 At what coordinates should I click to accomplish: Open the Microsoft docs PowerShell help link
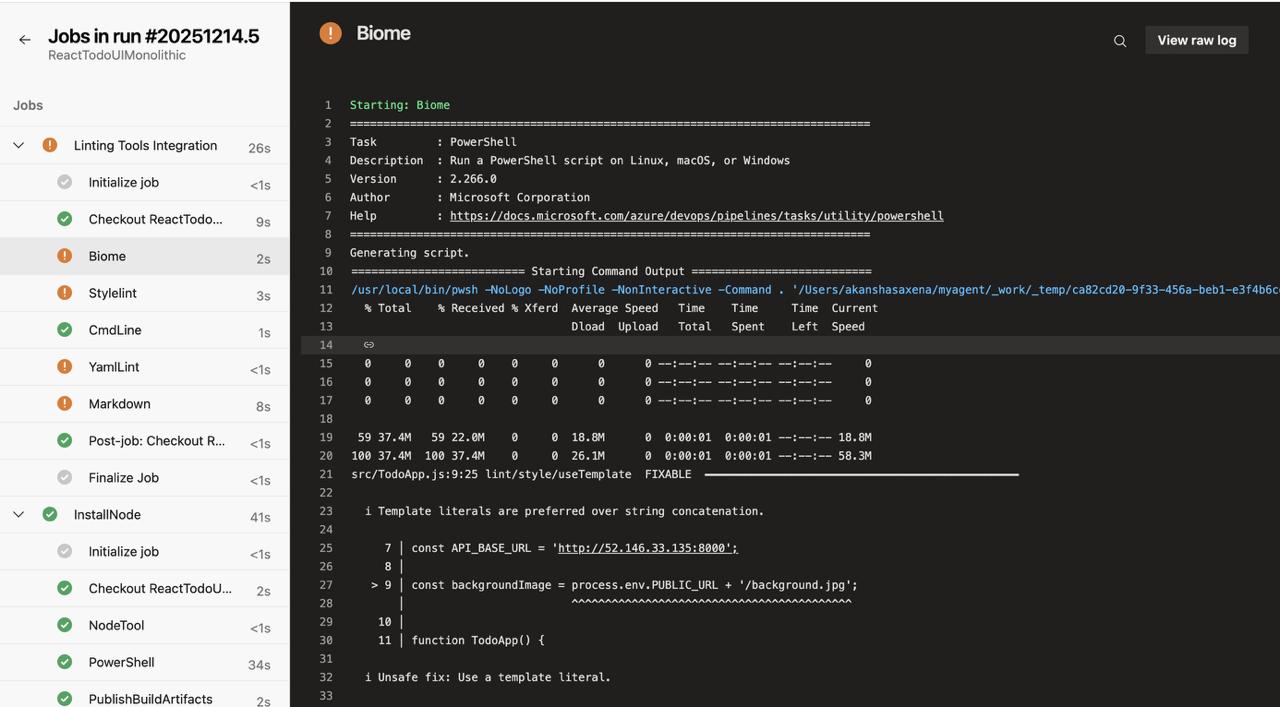696,215
